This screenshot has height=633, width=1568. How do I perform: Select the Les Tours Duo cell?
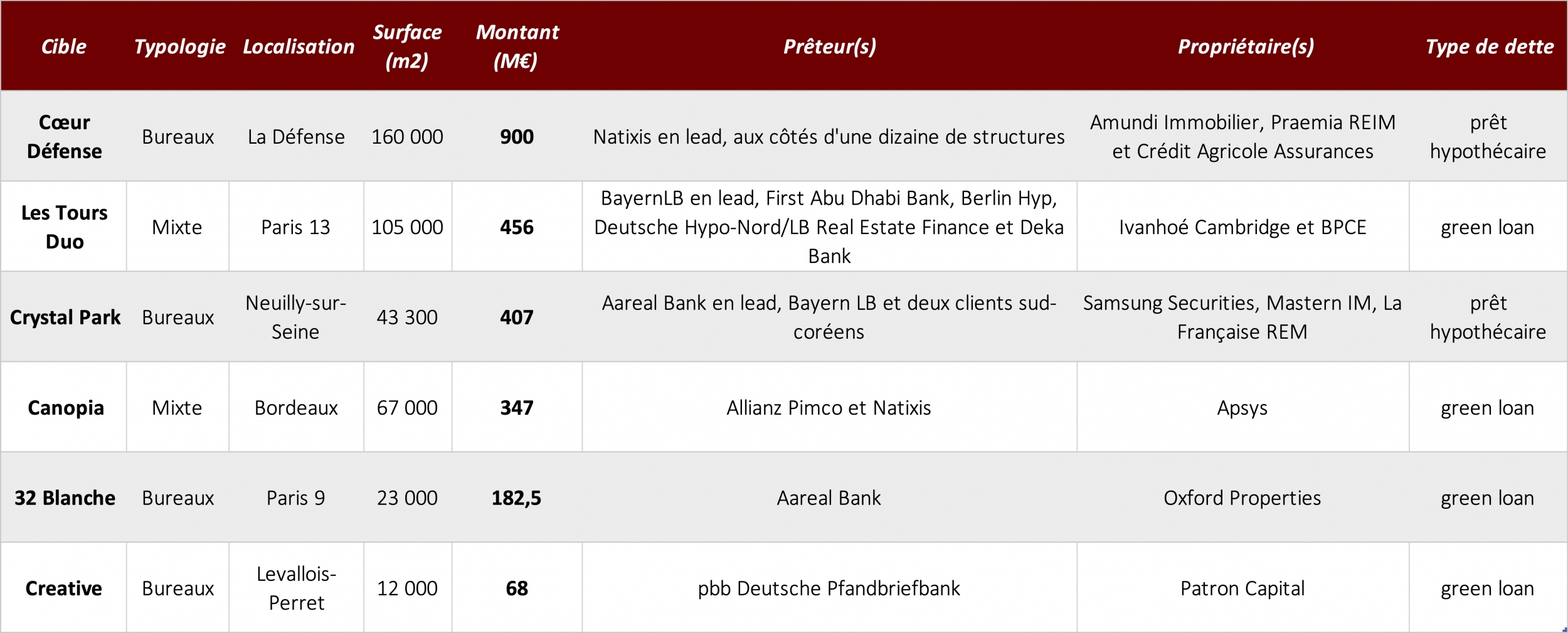tap(64, 226)
